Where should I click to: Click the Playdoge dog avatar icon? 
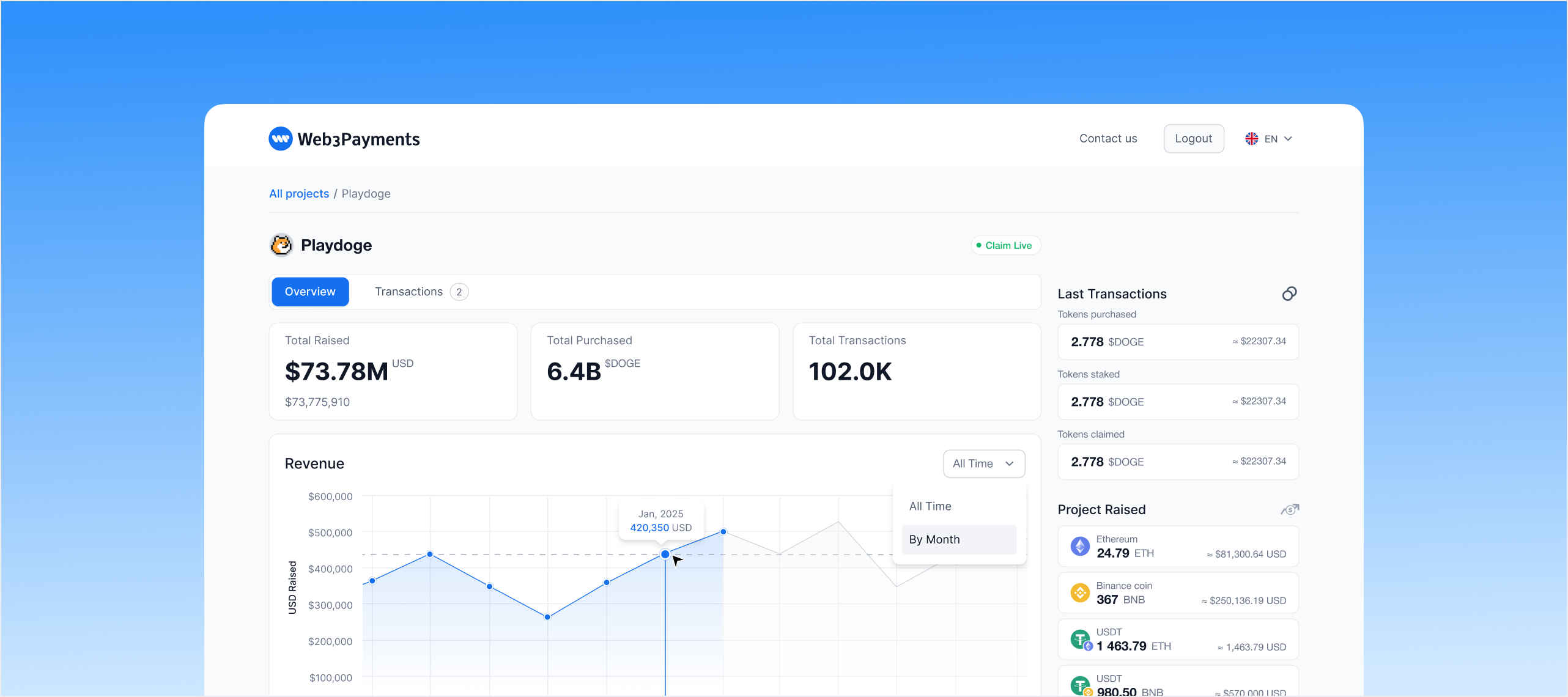pos(281,245)
